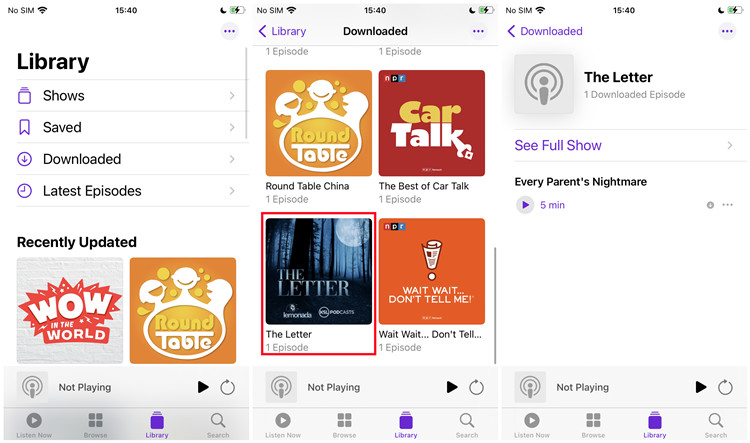Open the Every Parent's Nightmare episode

point(581,182)
